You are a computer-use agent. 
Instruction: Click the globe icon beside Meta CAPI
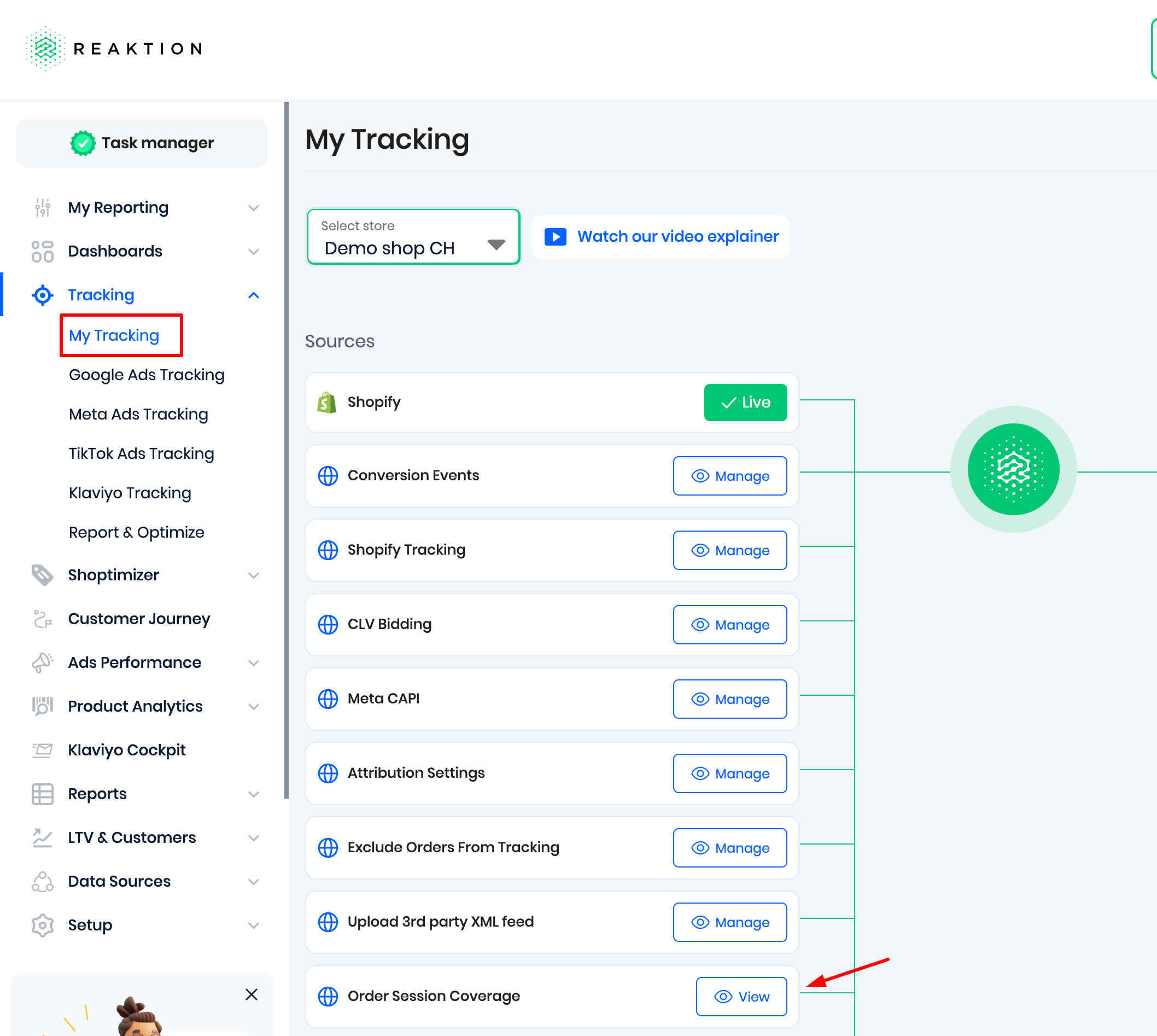[328, 699]
